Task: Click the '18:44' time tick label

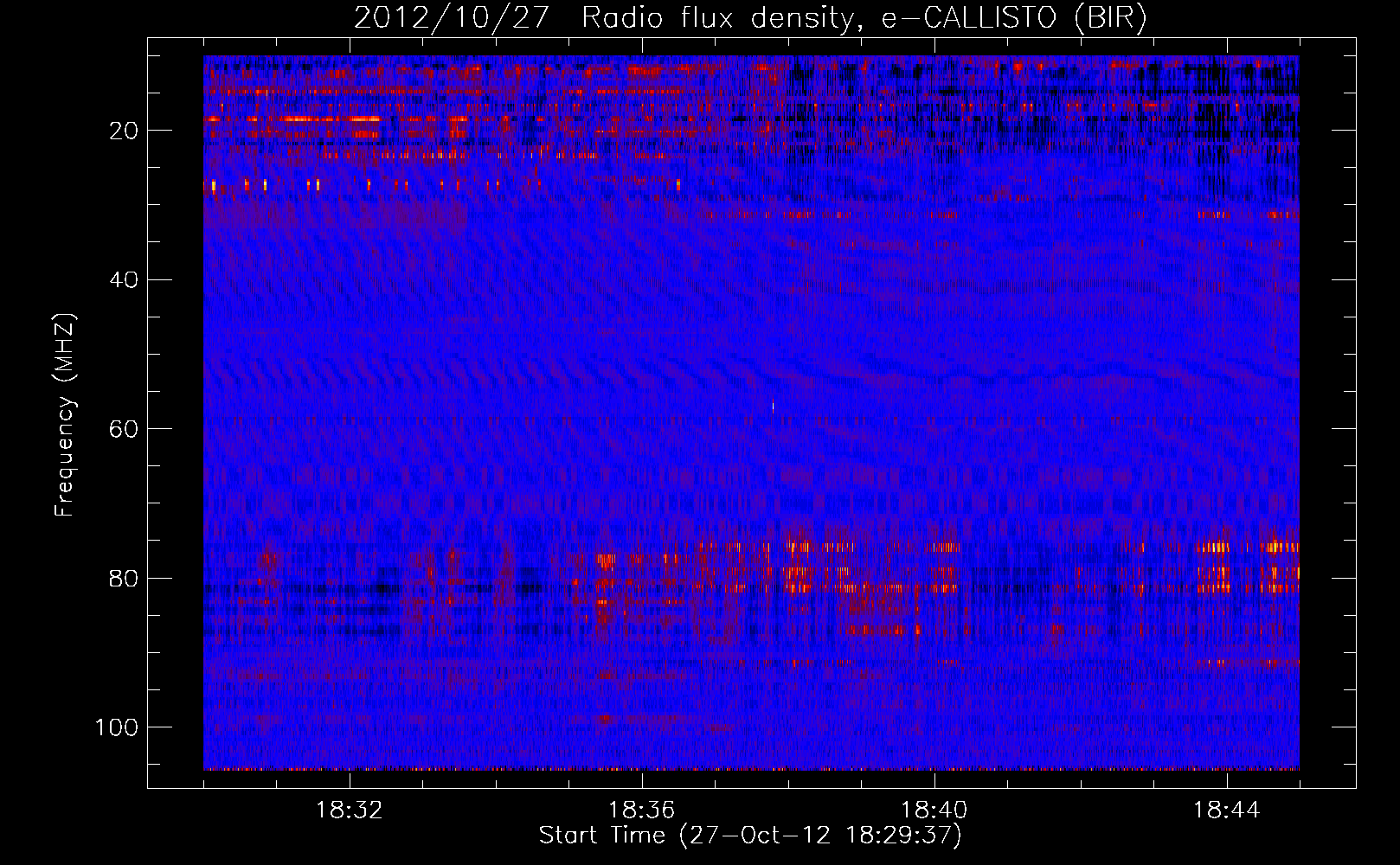Action: [x=1227, y=811]
